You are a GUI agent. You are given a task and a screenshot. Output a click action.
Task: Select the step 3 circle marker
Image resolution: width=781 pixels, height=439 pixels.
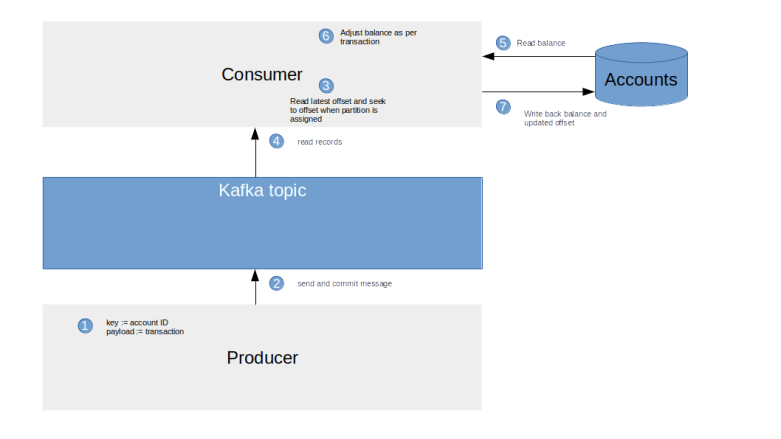click(x=326, y=86)
